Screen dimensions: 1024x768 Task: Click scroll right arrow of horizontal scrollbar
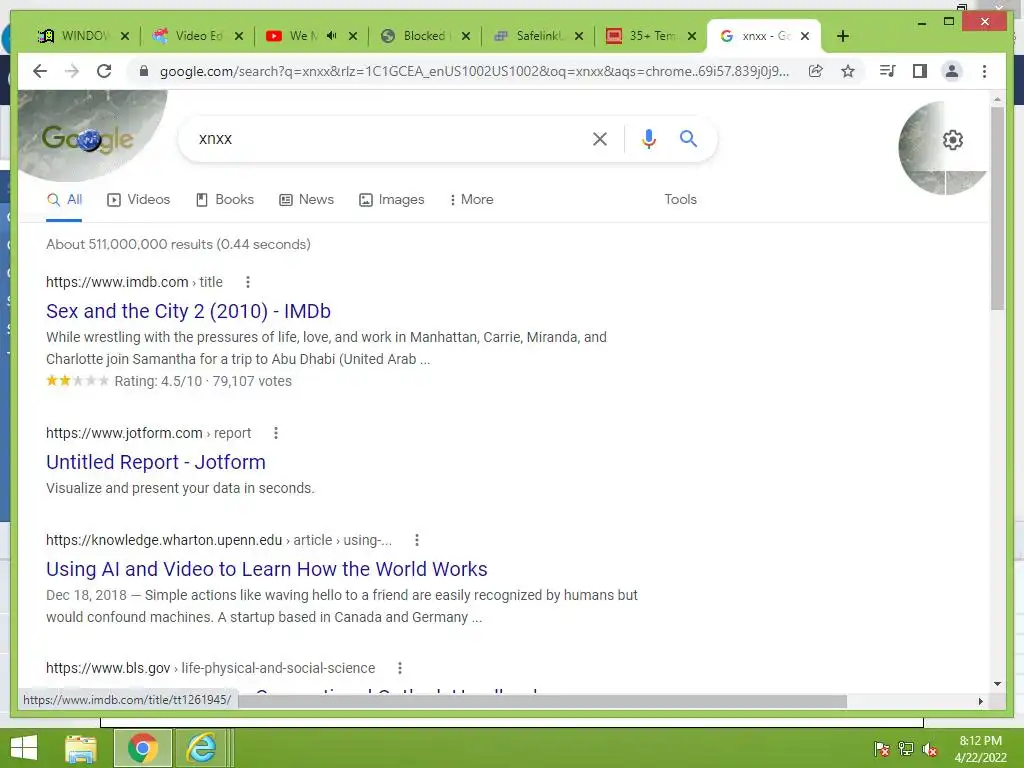pos(980,701)
